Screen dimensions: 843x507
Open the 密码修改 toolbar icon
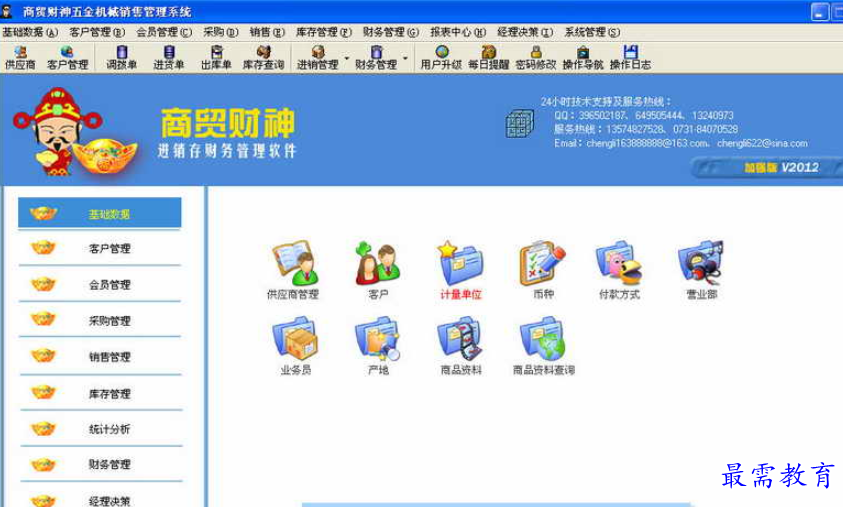(x=535, y=58)
